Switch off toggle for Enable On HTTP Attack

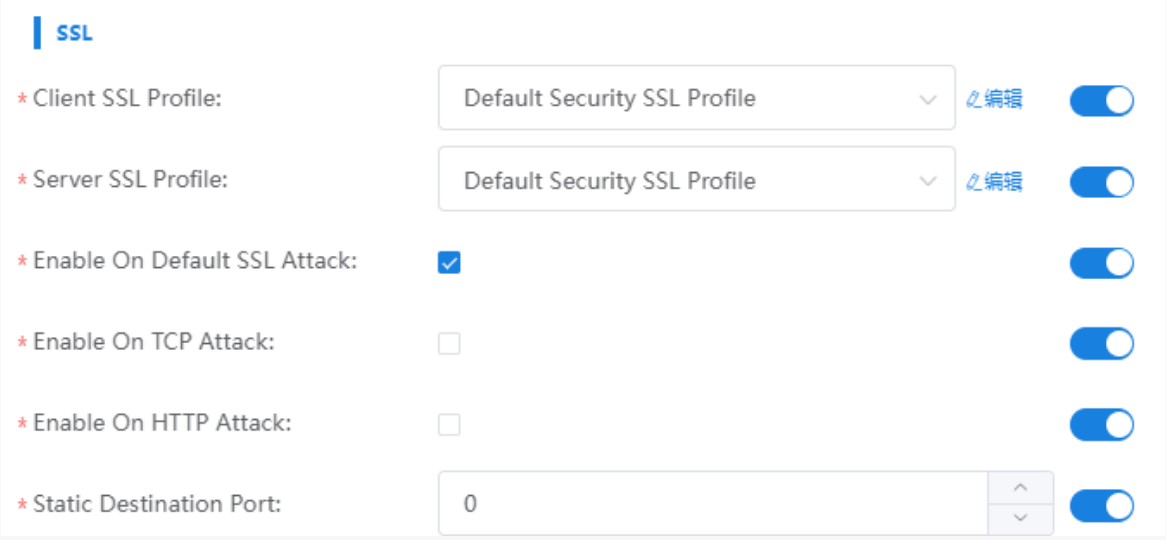[x=1101, y=425]
